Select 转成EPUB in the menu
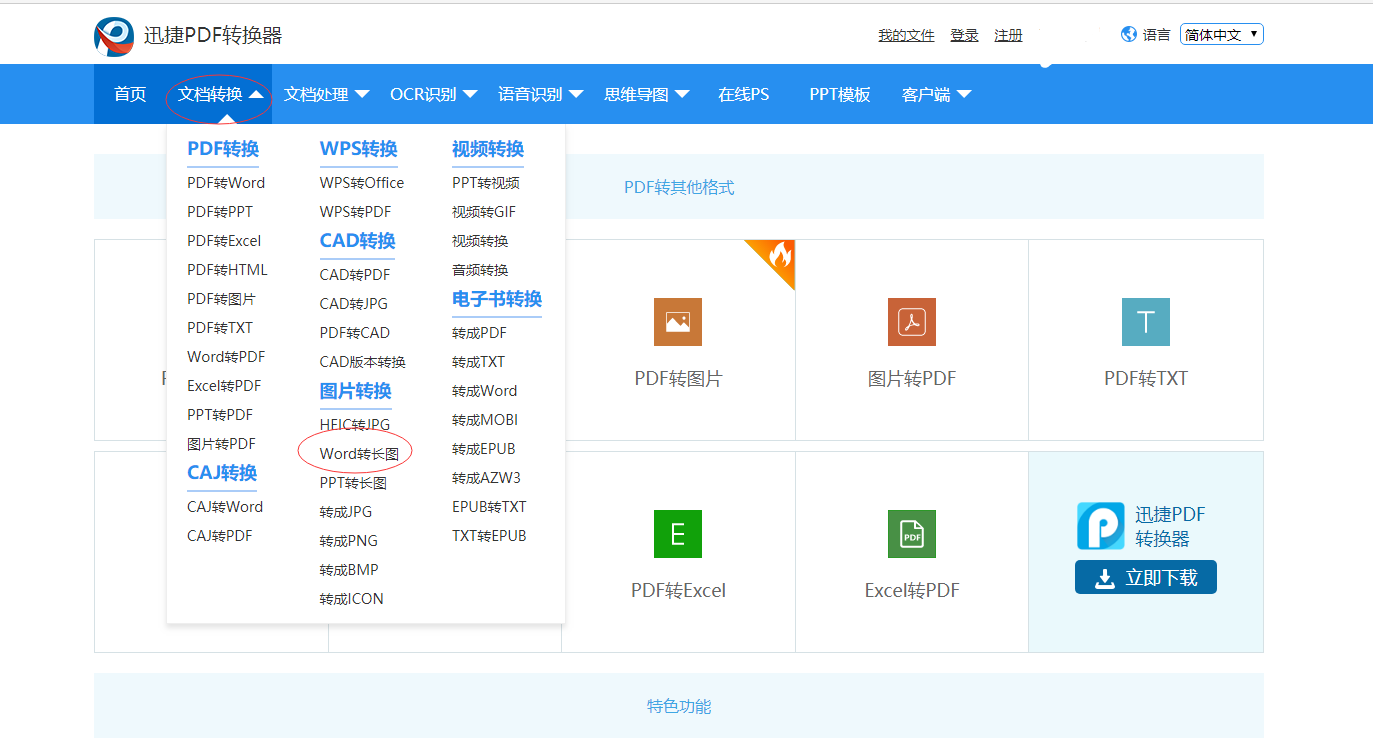The width and height of the screenshot is (1373, 753). pos(484,449)
